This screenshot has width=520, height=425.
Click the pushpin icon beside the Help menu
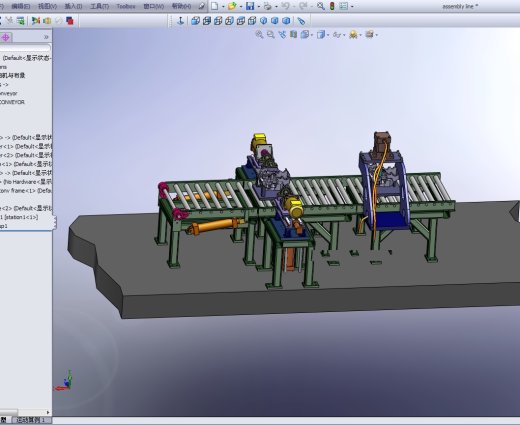click(201, 6)
